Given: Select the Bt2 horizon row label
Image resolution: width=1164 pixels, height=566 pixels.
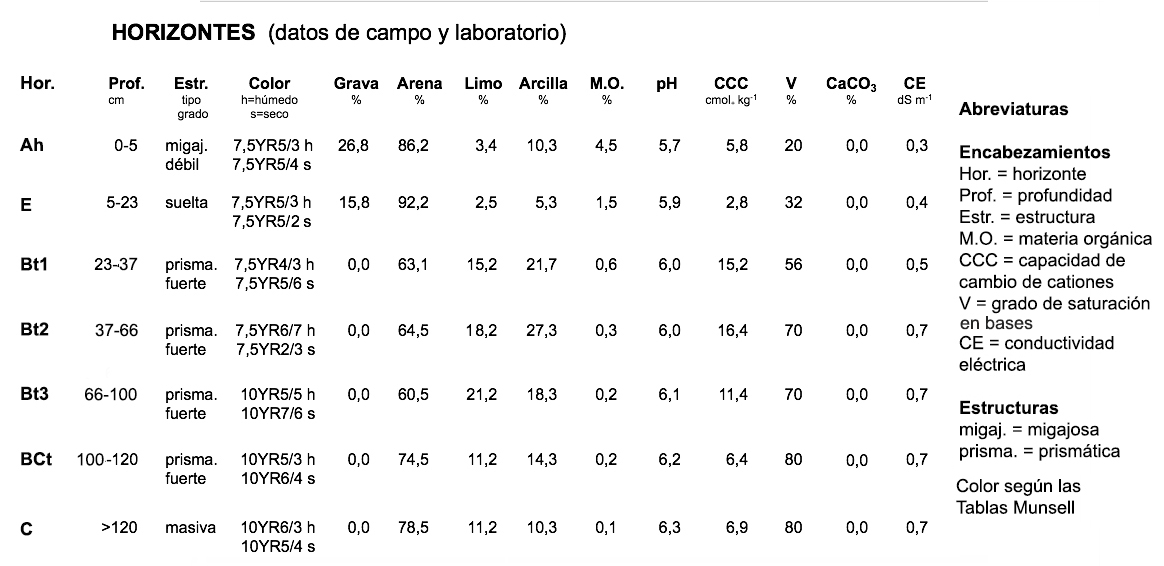Looking at the screenshot, I should (x=35, y=331).
